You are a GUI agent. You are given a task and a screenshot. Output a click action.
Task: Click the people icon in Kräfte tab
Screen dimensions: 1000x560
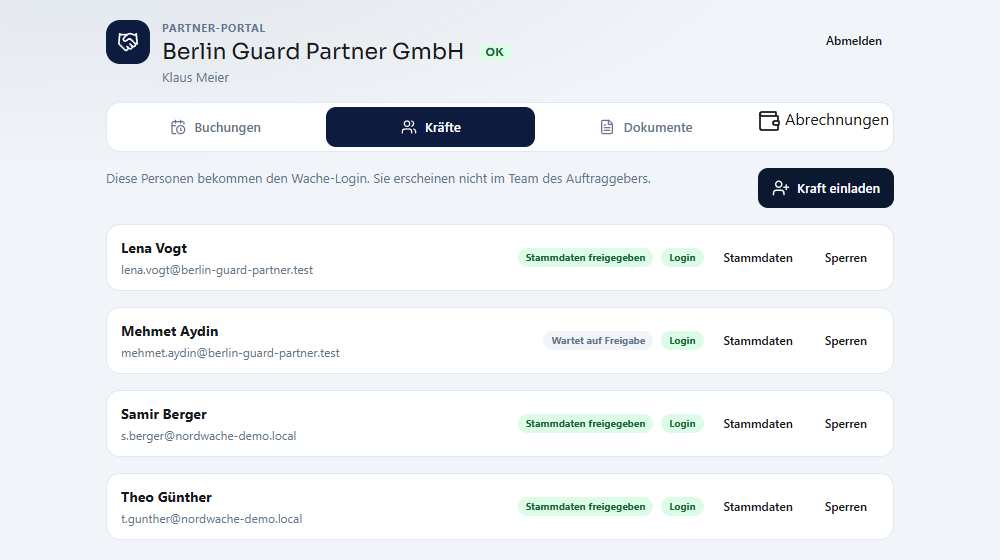pyautogui.click(x=409, y=128)
